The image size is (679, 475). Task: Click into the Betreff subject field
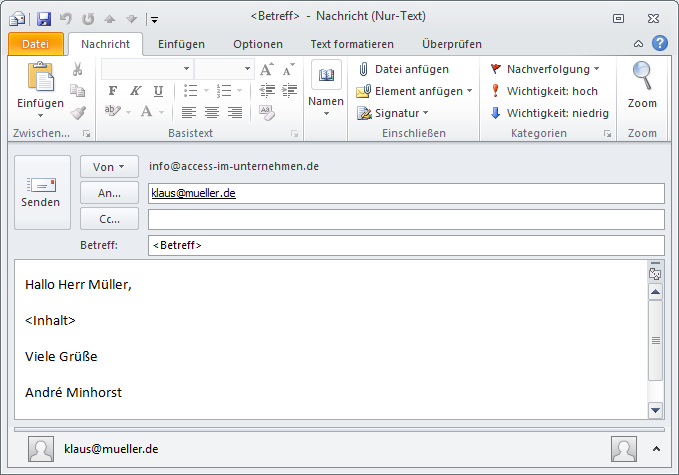405,245
